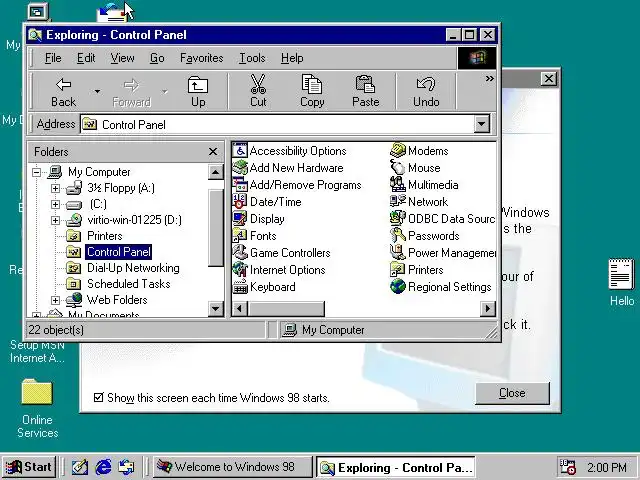The image size is (640, 480).
Task: Open the Modems applet
Action: point(419,151)
